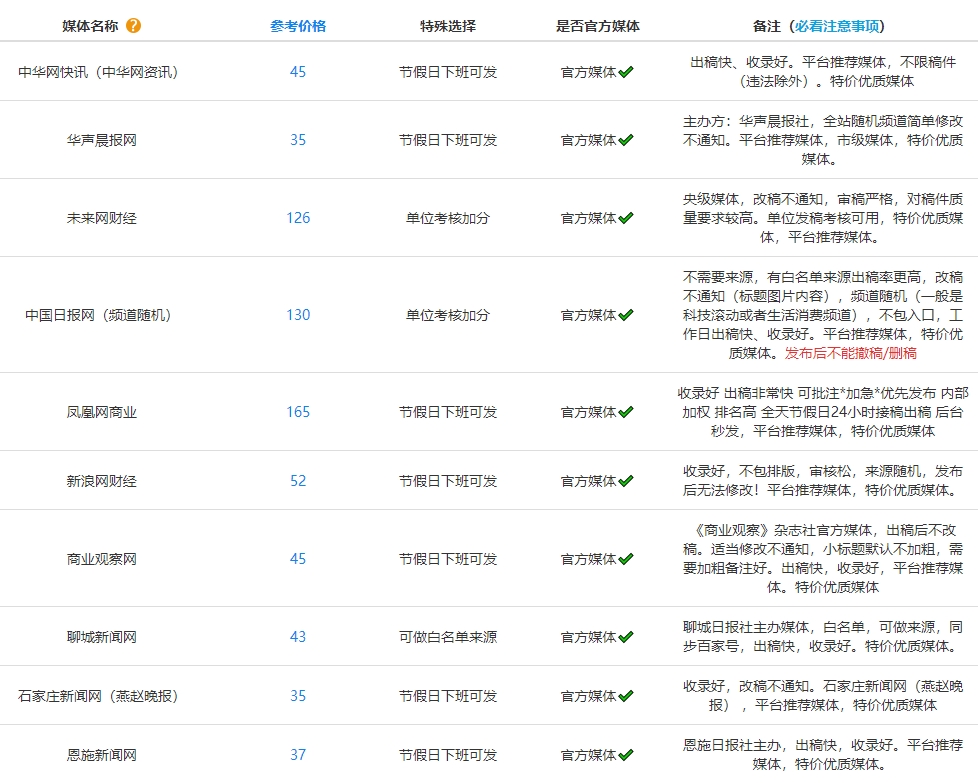Select media 未来网财经
This screenshot has height=783, width=978.
(x=102, y=218)
